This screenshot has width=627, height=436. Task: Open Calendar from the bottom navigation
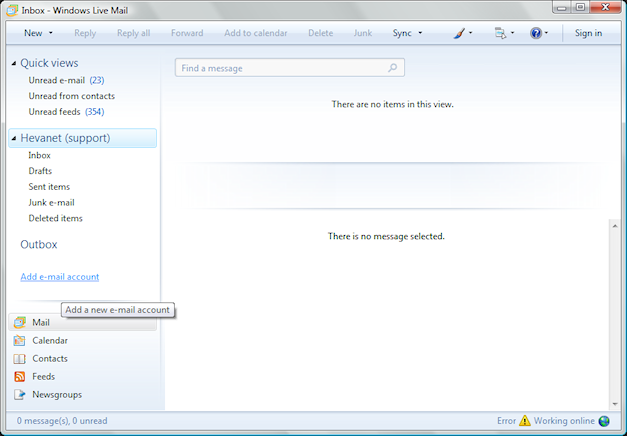(49, 341)
